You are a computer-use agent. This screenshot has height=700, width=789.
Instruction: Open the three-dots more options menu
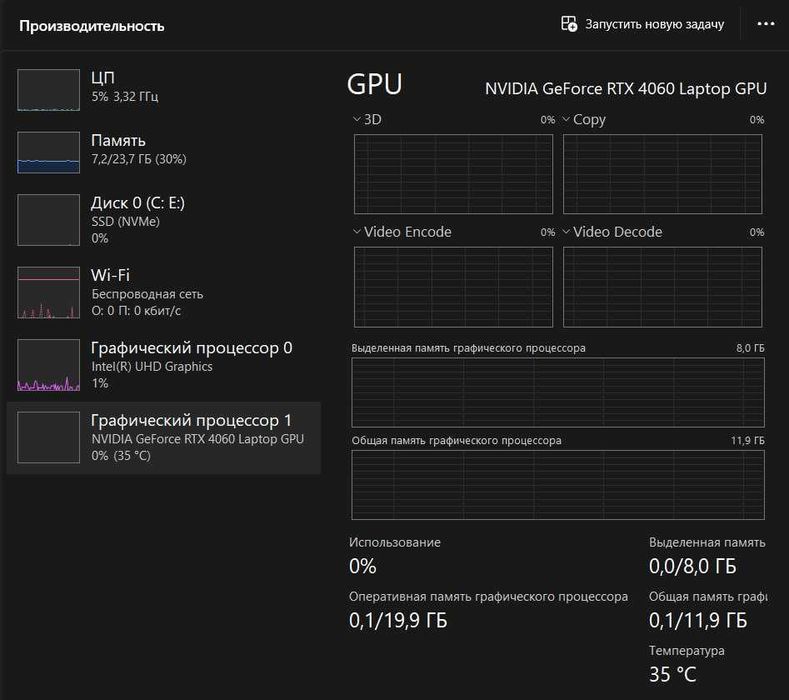(x=766, y=24)
